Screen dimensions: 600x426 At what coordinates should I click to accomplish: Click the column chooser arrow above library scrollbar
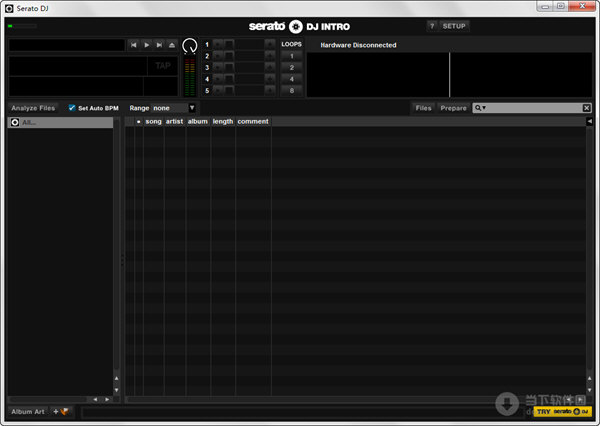589,121
